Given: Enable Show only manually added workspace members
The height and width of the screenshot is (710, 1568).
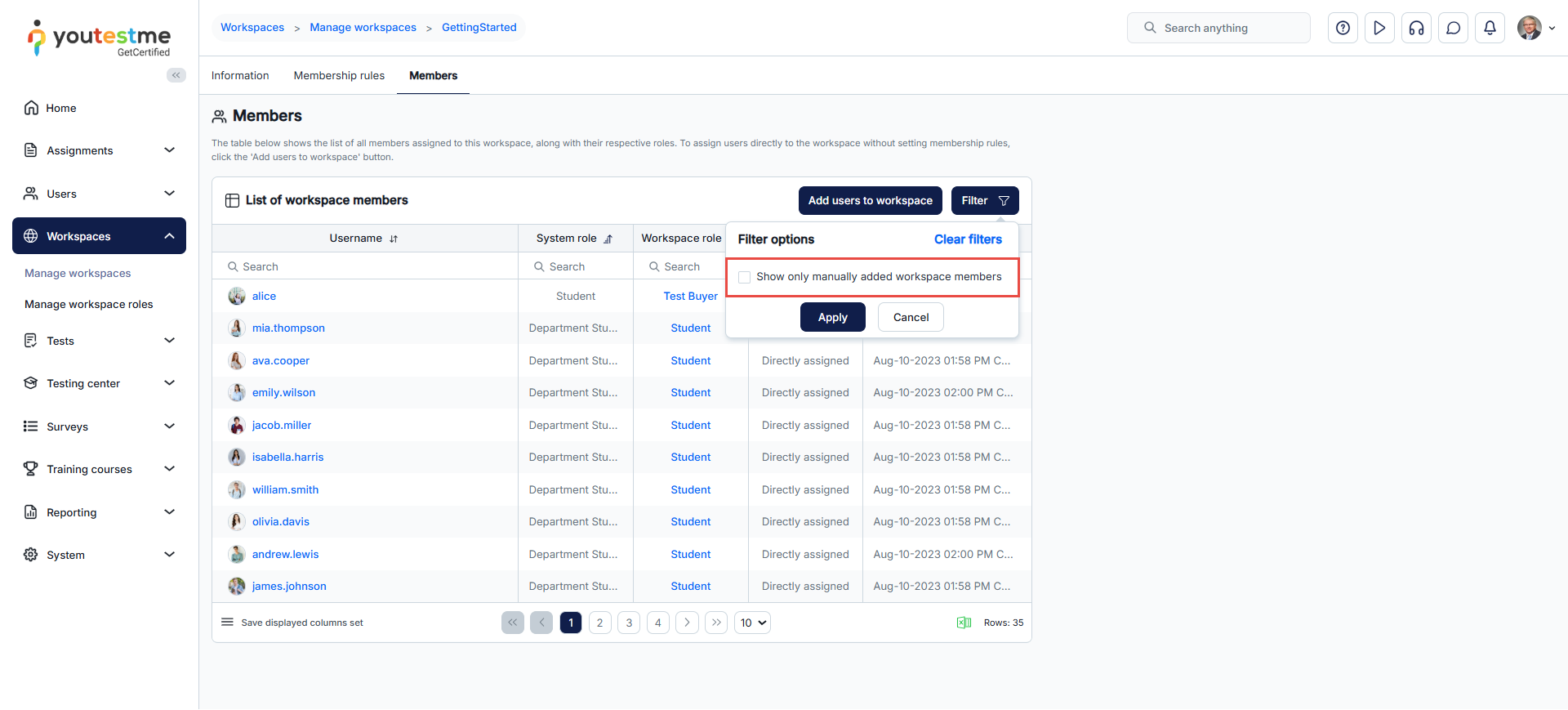Looking at the screenshot, I should point(744,277).
